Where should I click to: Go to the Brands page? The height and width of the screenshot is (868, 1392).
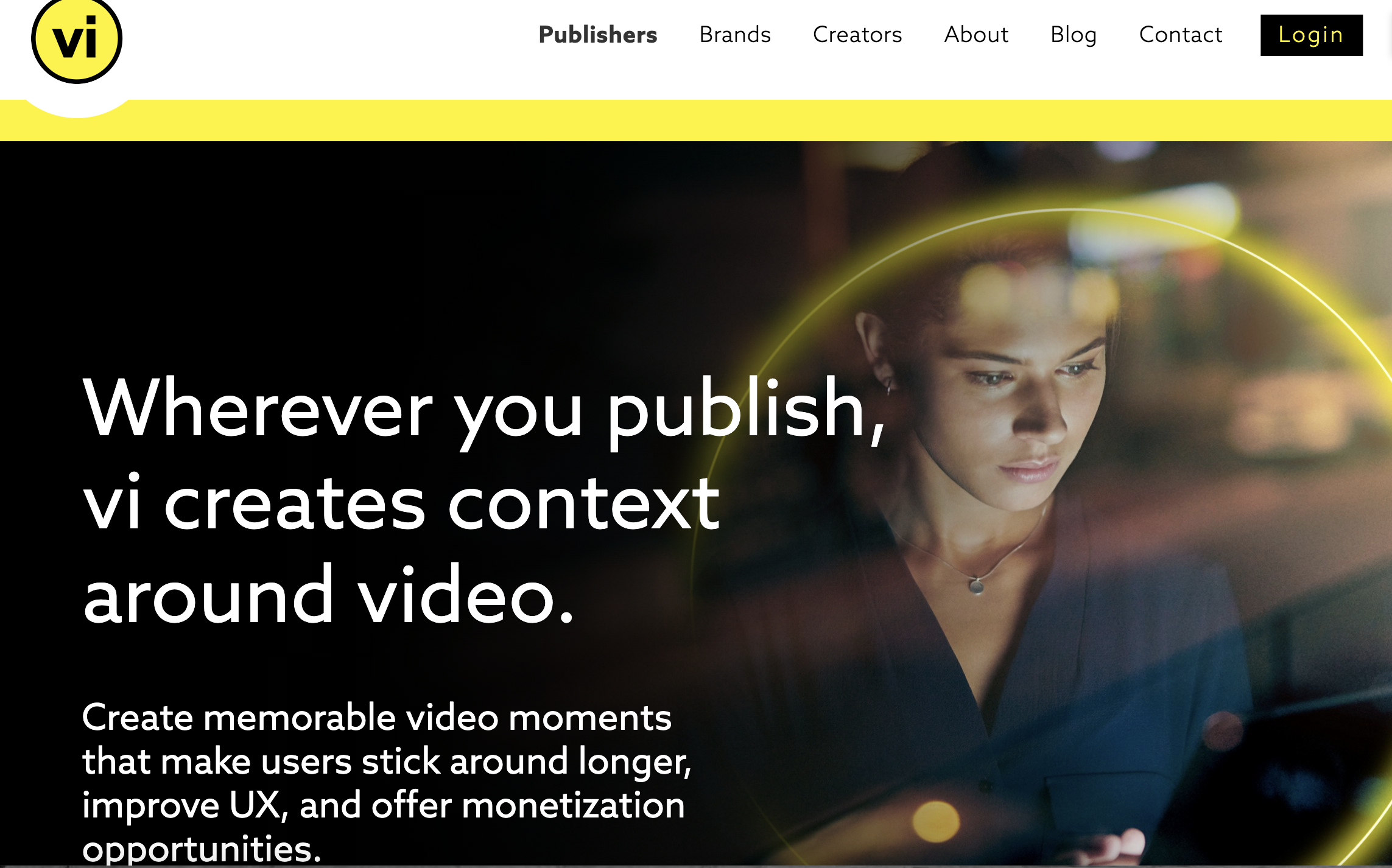click(x=735, y=35)
